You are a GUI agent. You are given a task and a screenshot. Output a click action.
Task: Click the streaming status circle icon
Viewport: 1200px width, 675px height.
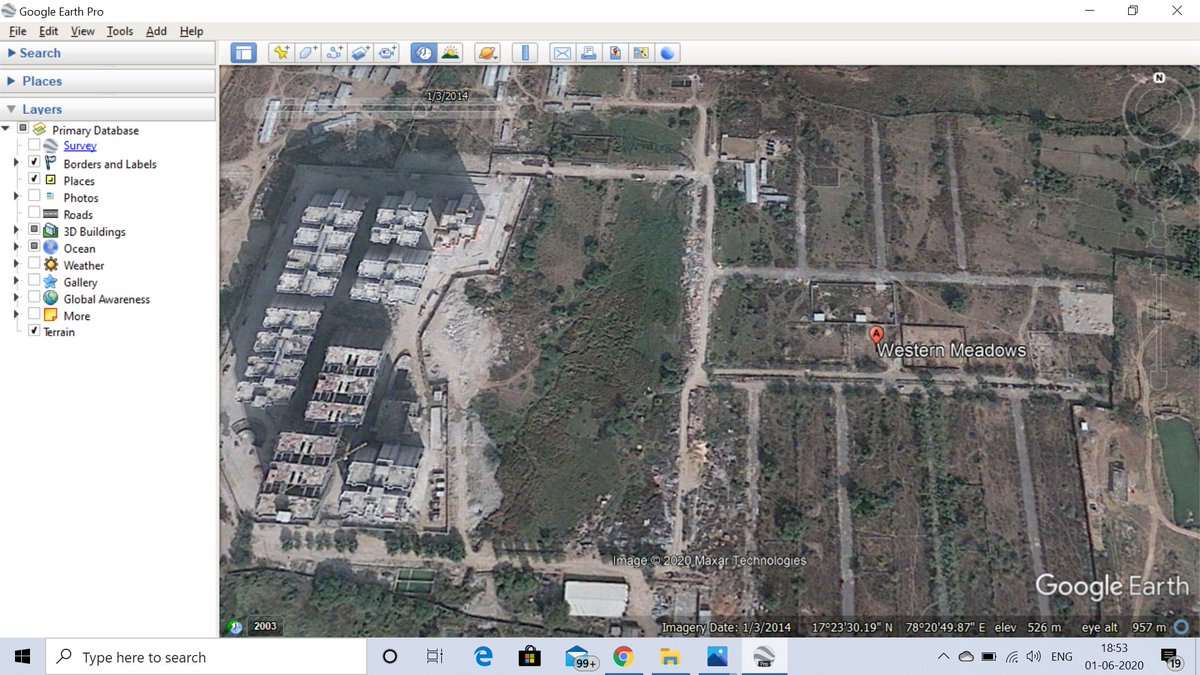coord(1183,627)
